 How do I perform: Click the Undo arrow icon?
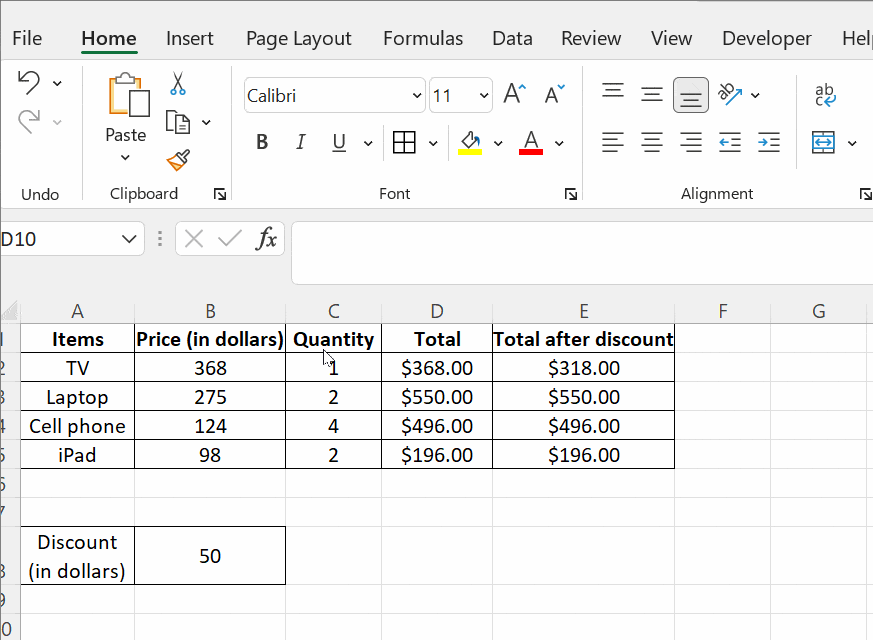[29, 83]
